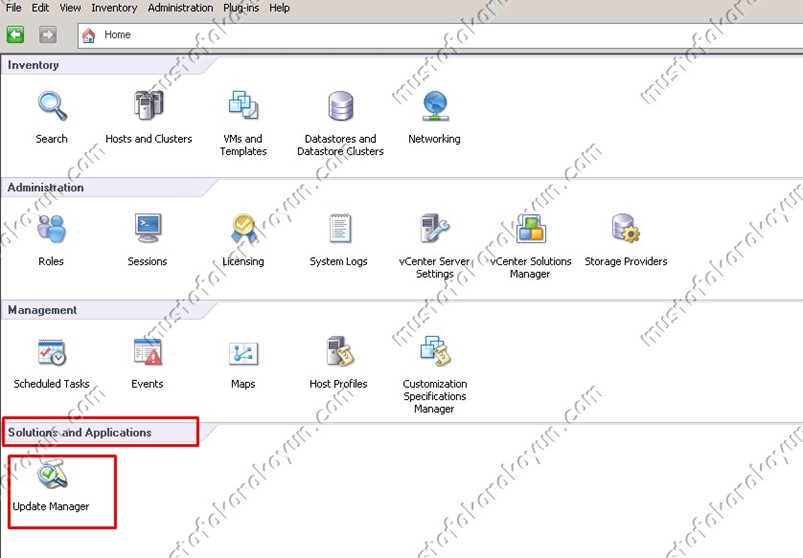Open the Storage Providers icon
The width and height of the screenshot is (803, 558).
pos(626,228)
